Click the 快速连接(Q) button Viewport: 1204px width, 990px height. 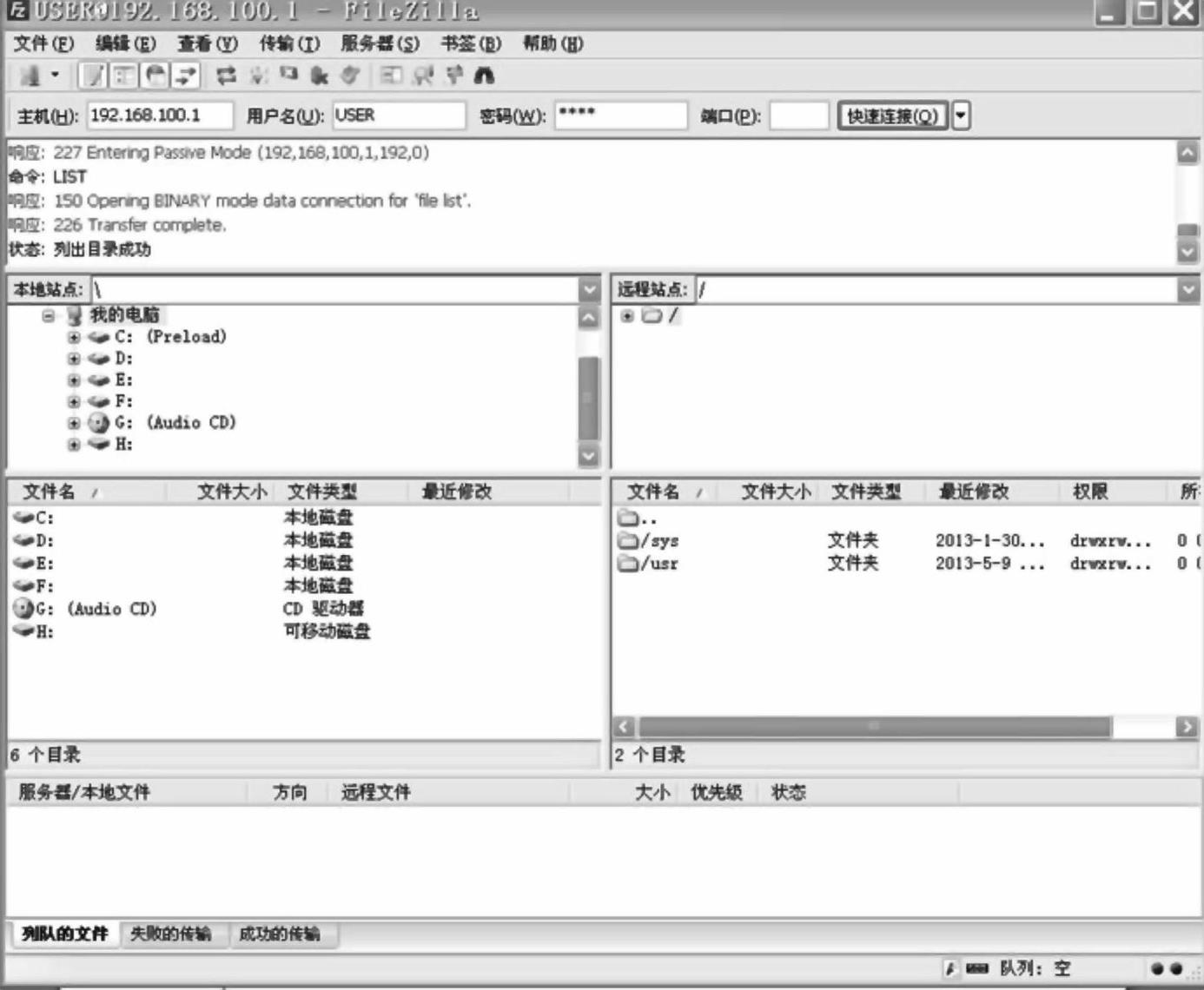[893, 115]
